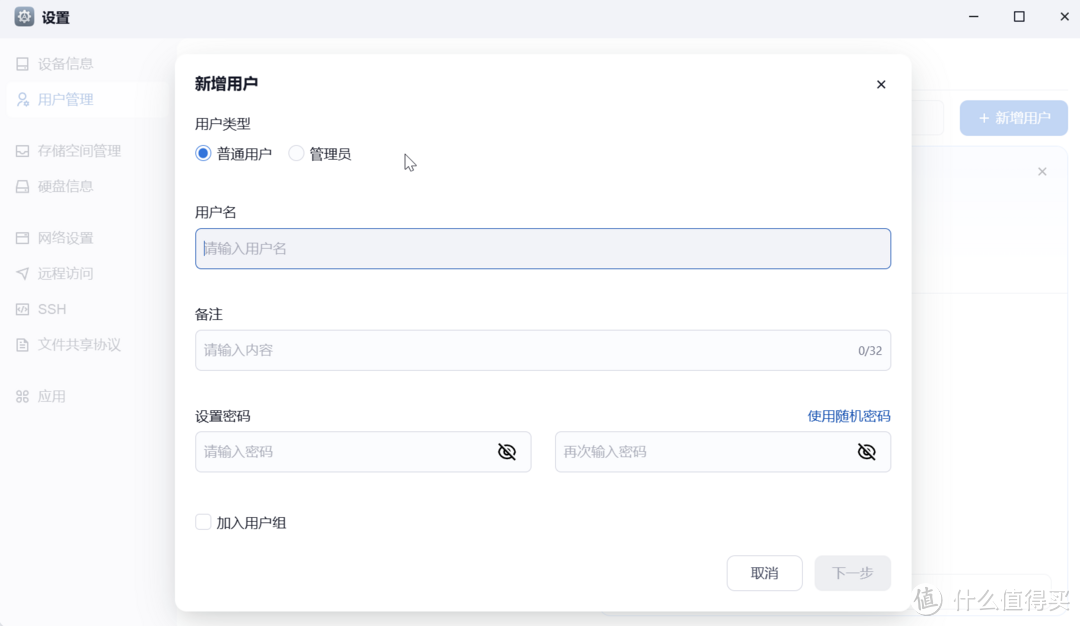Toggle visibility of 再次输入密码 field
The image size is (1080, 626).
tap(866, 452)
